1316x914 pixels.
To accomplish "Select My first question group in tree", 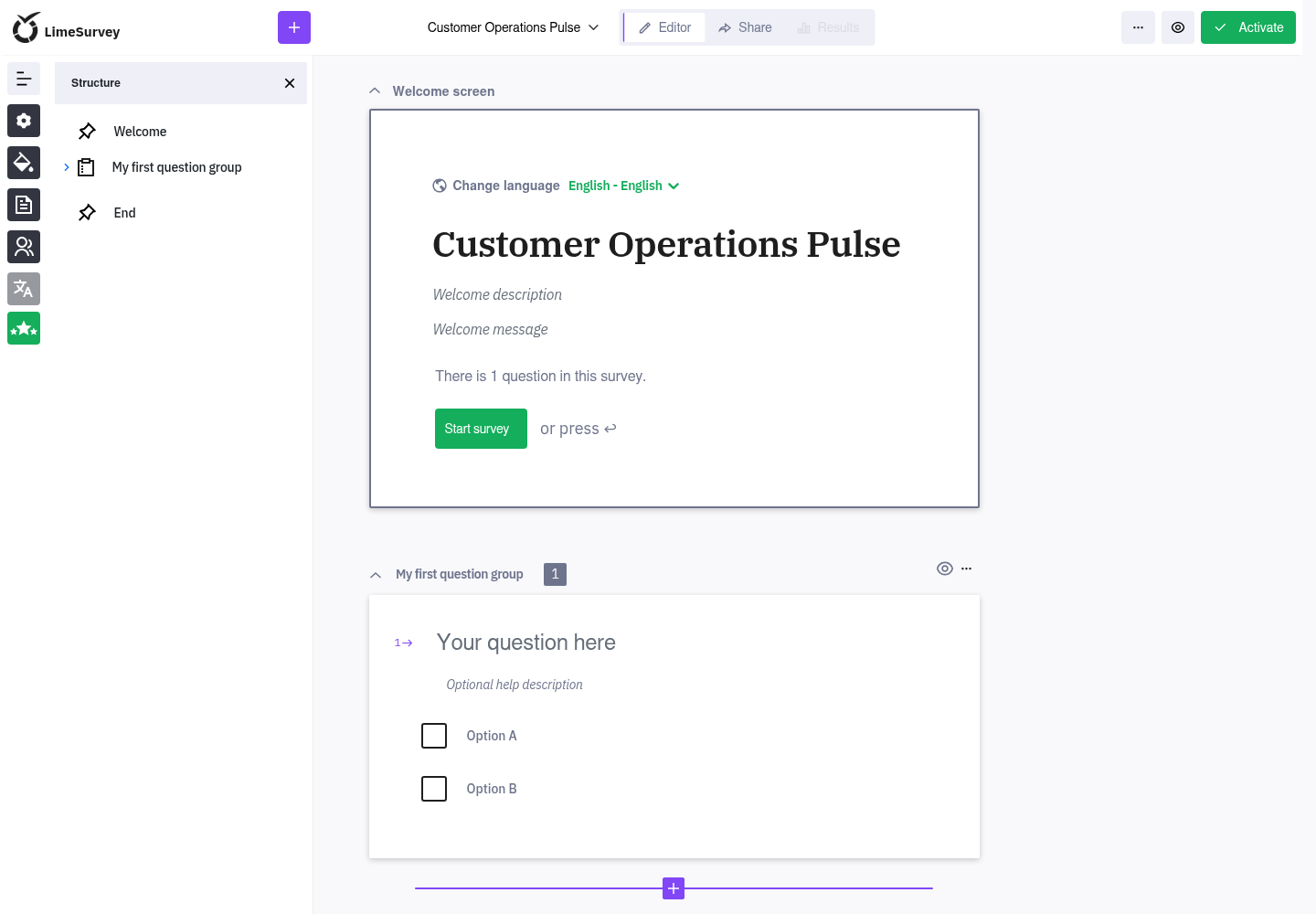I will tap(177, 167).
